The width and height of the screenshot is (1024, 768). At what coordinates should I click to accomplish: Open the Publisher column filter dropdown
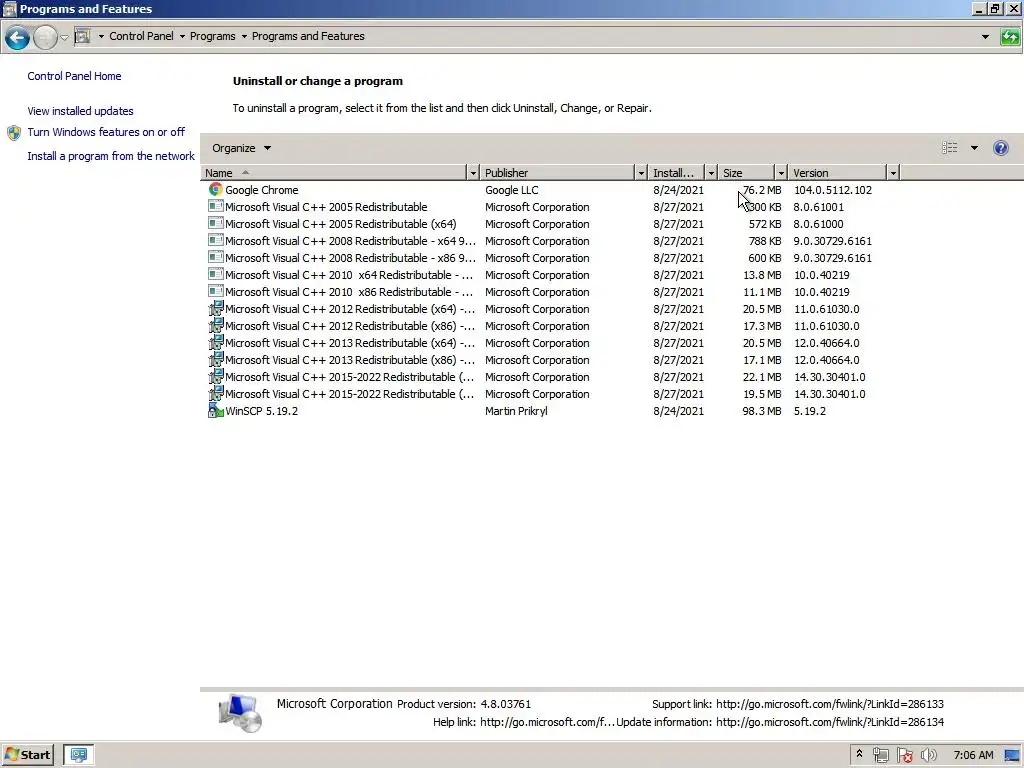[641, 172]
